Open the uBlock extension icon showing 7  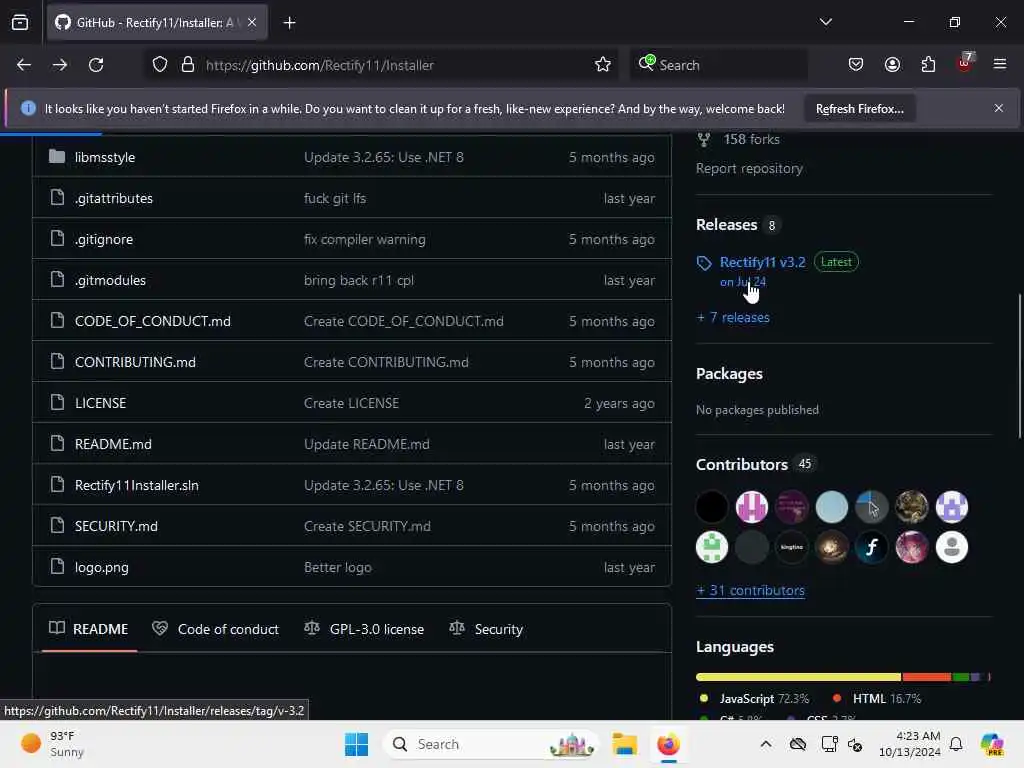965,63
